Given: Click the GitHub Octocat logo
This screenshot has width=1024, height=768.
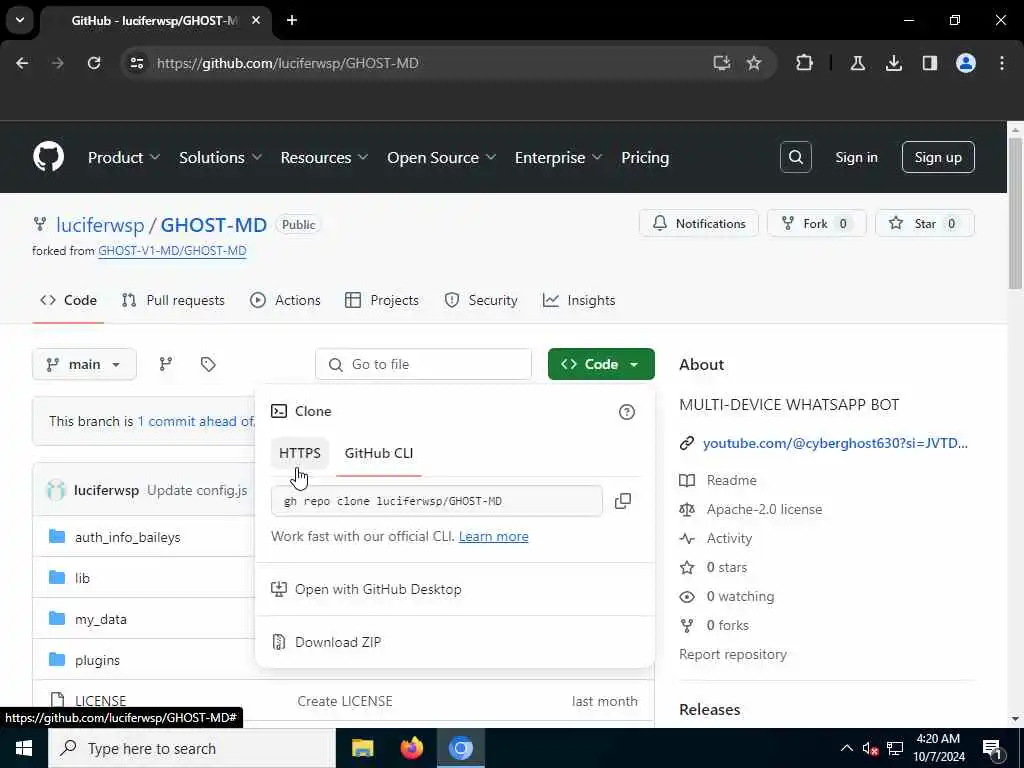Looking at the screenshot, I should pos(48,157).
